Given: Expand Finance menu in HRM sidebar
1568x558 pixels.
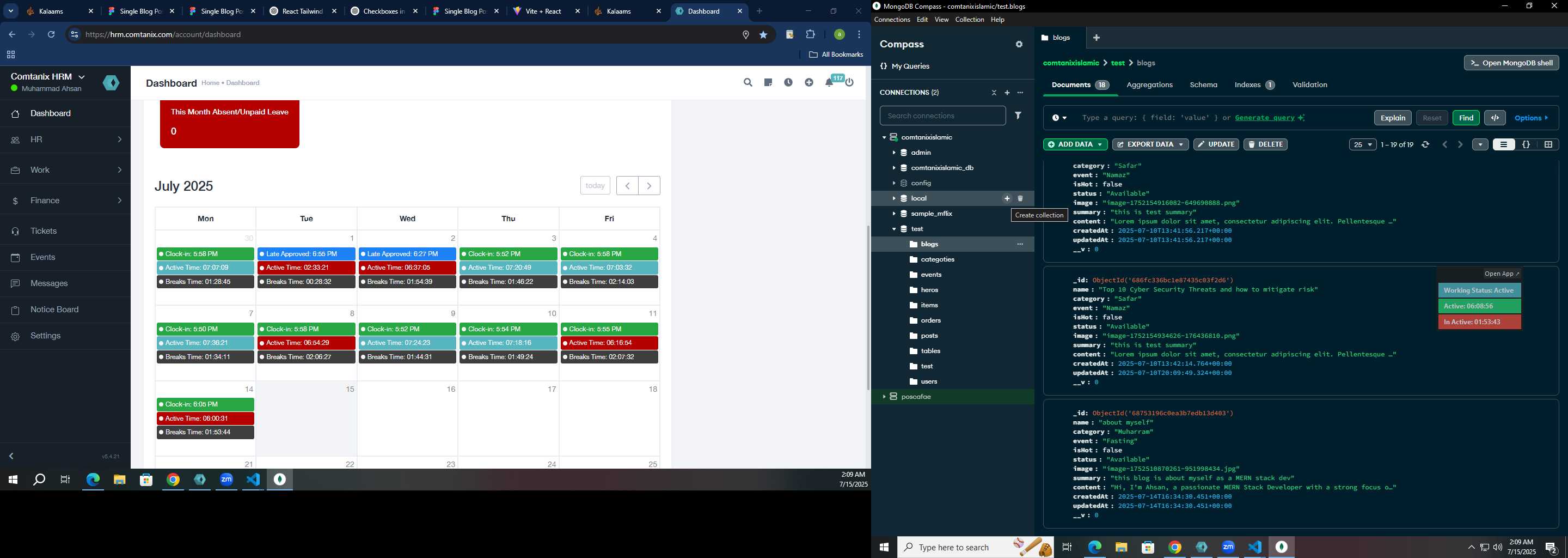Looking at the screenshot, I should [x=65, y=201].
